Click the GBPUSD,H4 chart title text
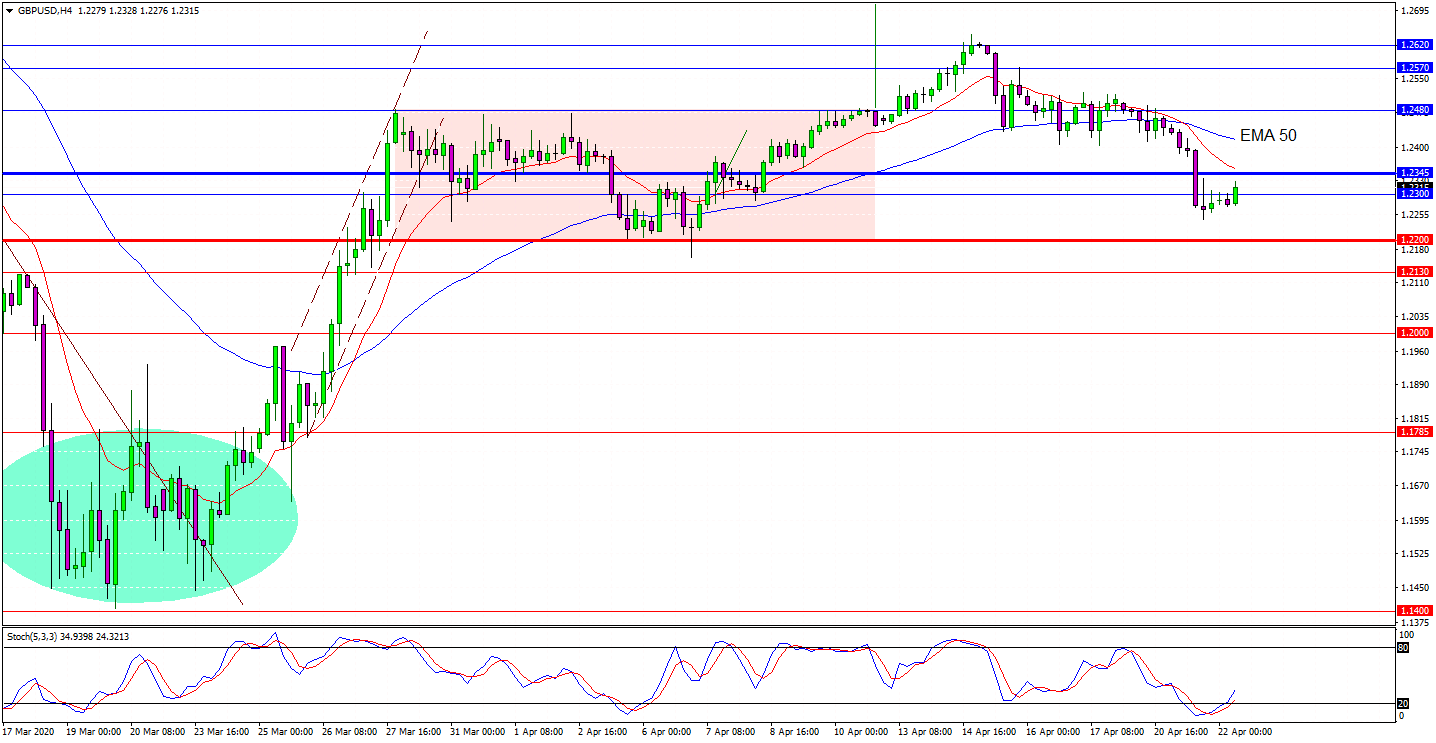This screenshot has width=1436, height=743. click(x=43, y=9)
